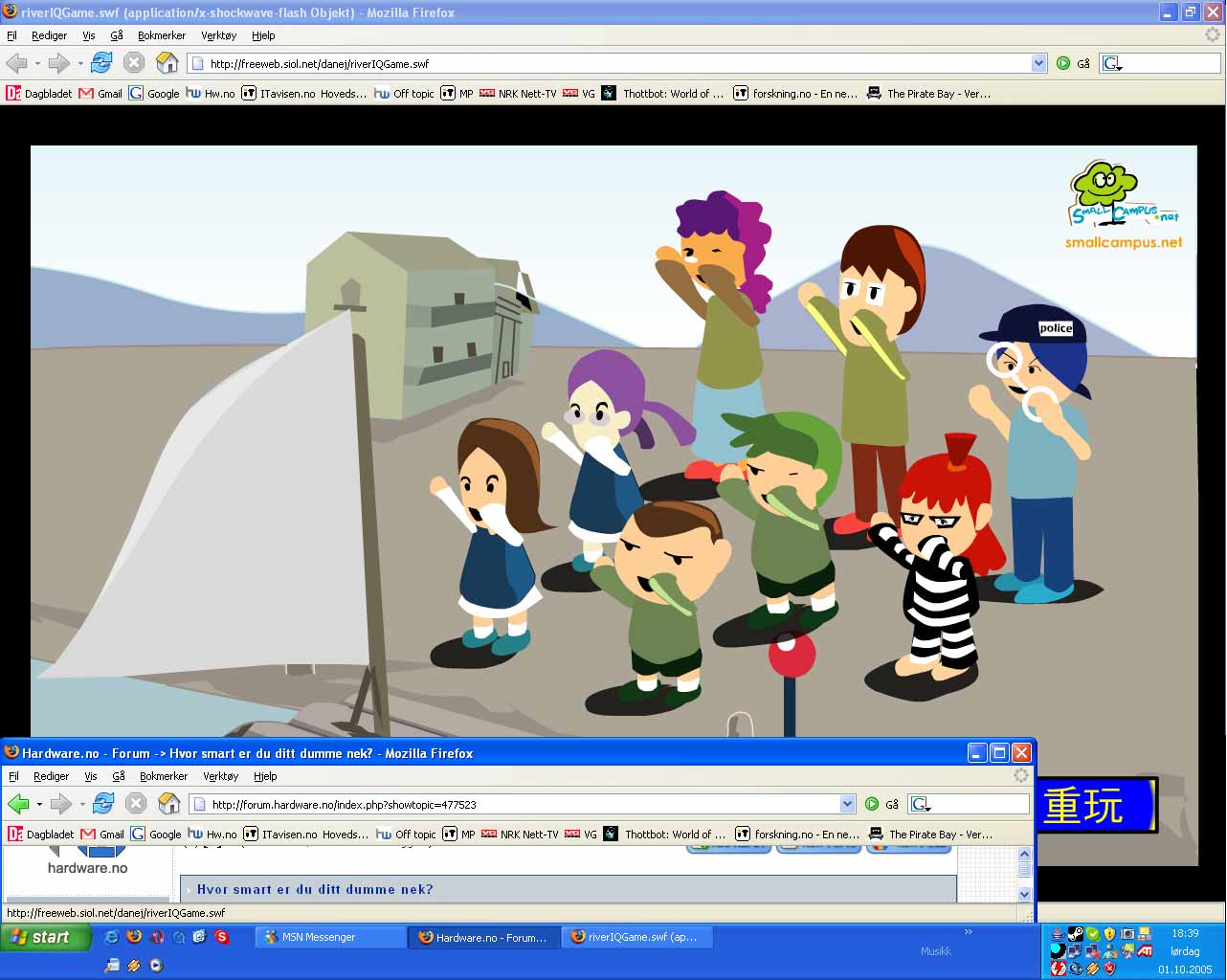Open URL history dropdown in riverIQGame window
This screenshot has height=980, width=1227.
pyautogui.click(x=1039, y=63)
